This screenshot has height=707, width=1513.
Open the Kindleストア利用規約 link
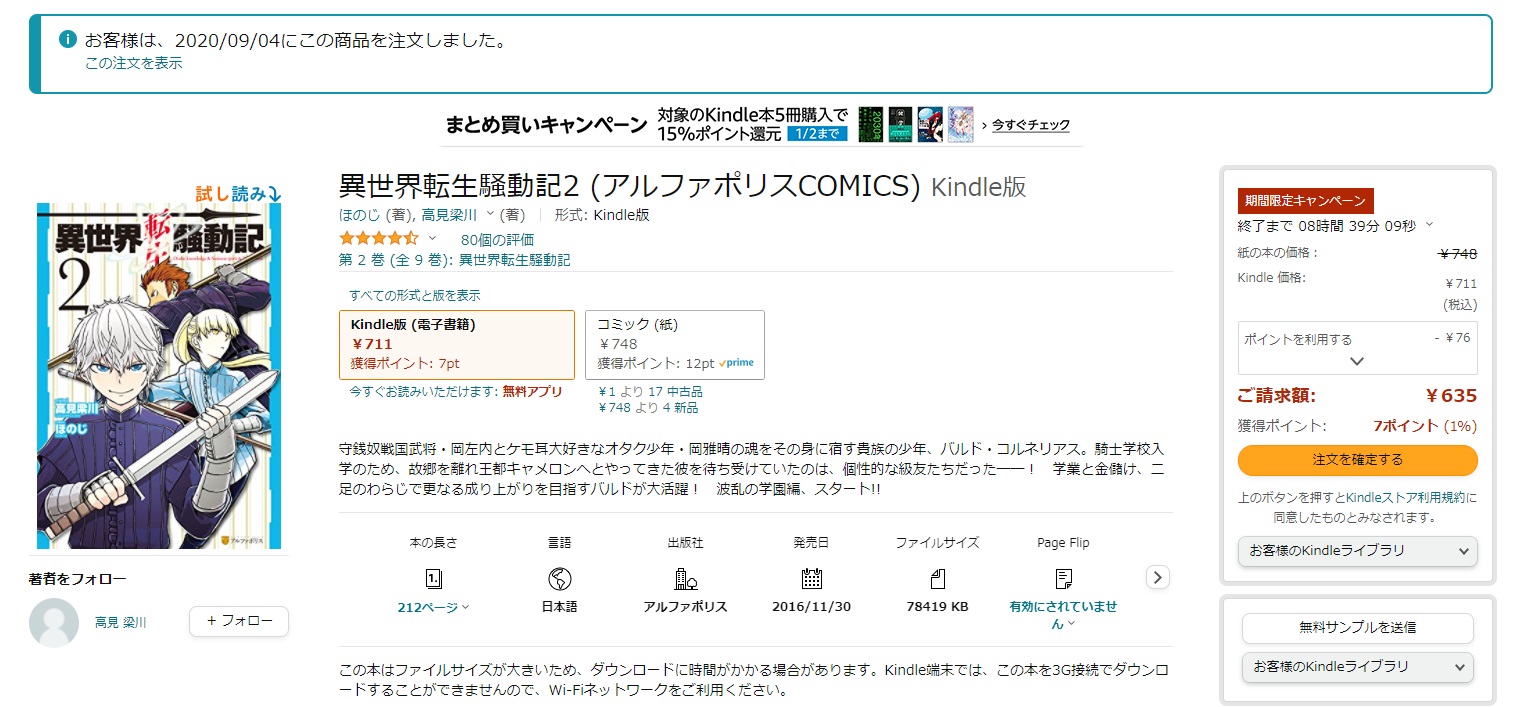(1406, 498)
